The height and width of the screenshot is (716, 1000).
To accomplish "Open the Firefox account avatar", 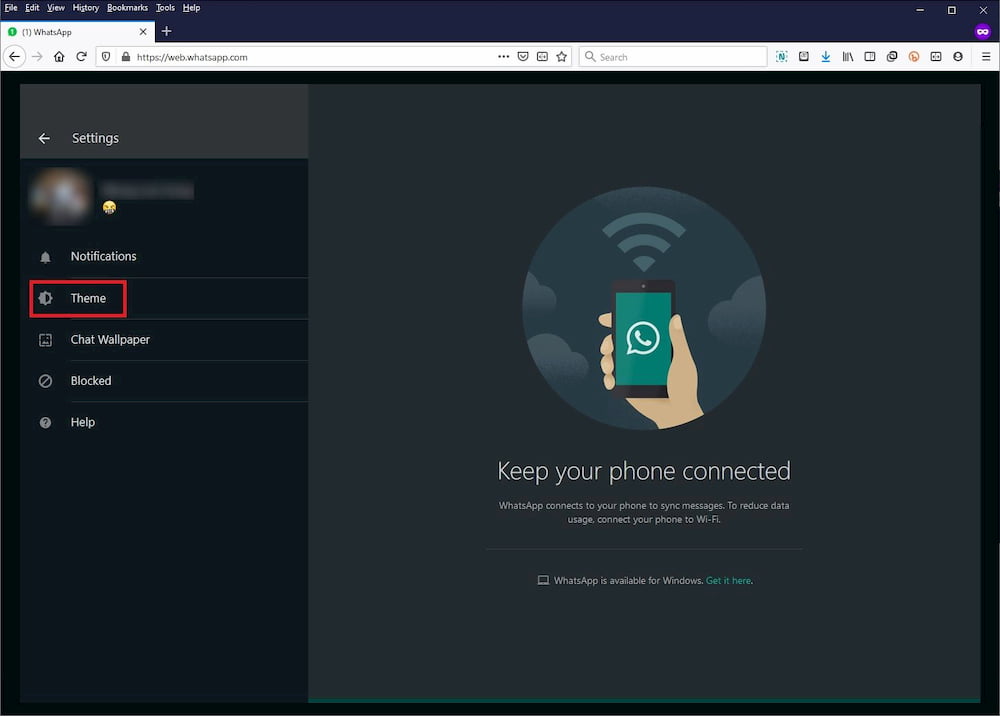I will point(958,57).
